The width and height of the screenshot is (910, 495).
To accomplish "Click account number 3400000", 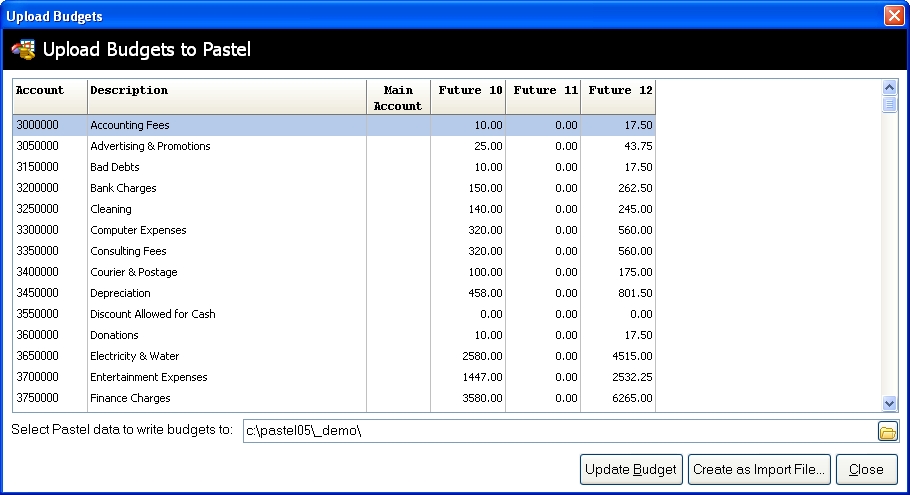I will (37, 272).
